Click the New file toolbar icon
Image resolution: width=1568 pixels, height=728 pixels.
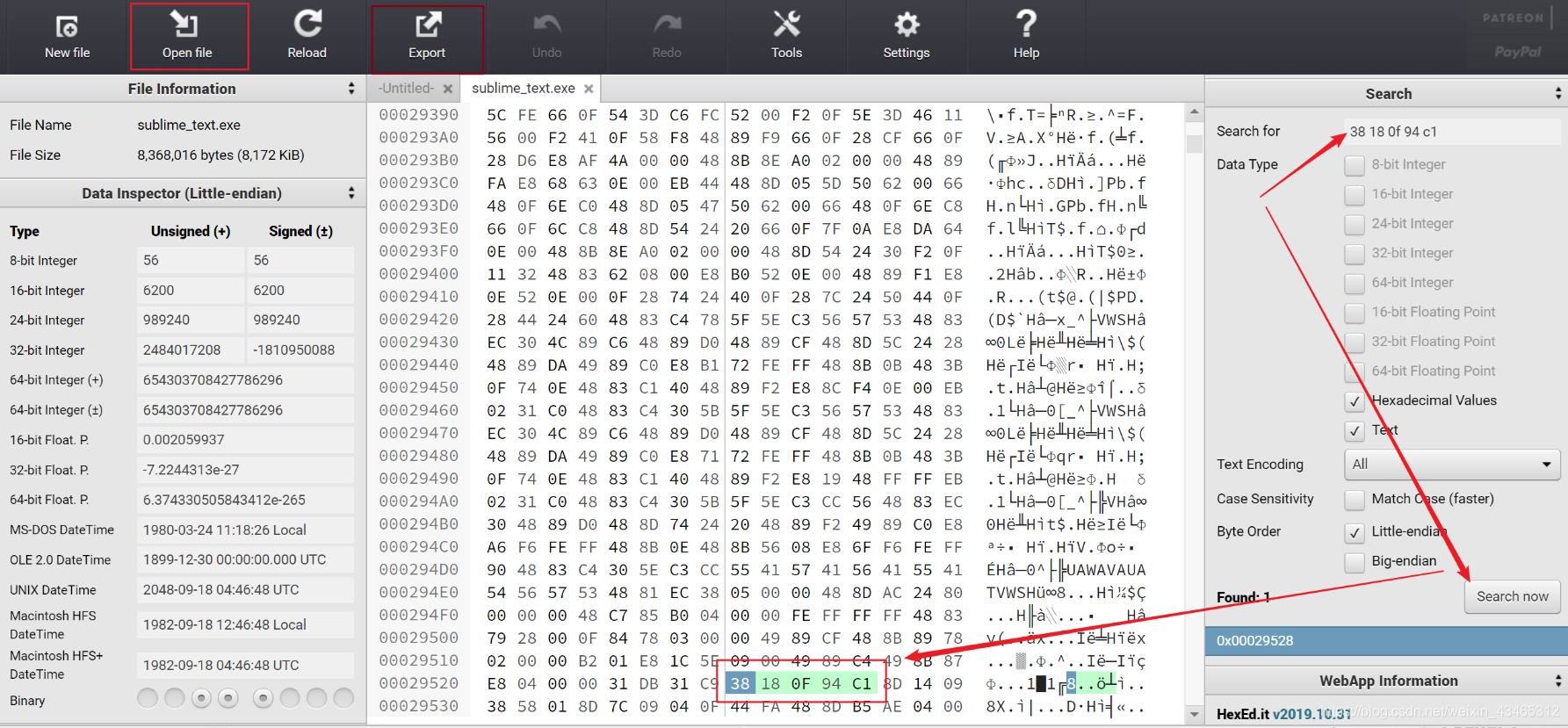68,37
